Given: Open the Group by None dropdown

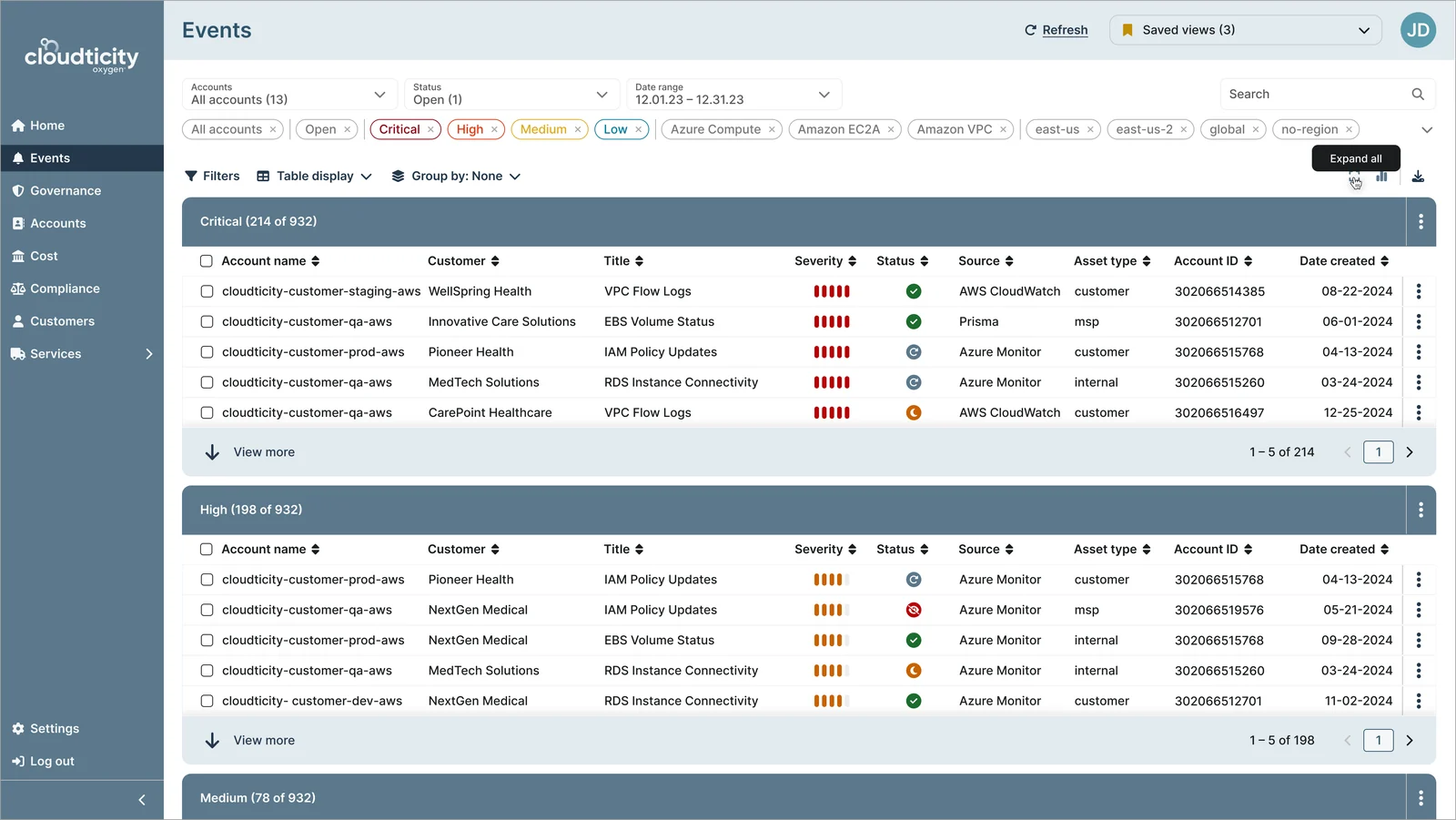Looking at the screenshot, I should click(x=456, y=177).
